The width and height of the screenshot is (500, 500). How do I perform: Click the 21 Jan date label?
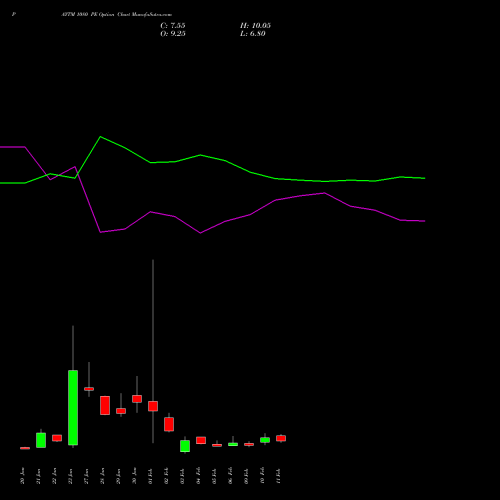pyautogui.click(x=38, y=476)
